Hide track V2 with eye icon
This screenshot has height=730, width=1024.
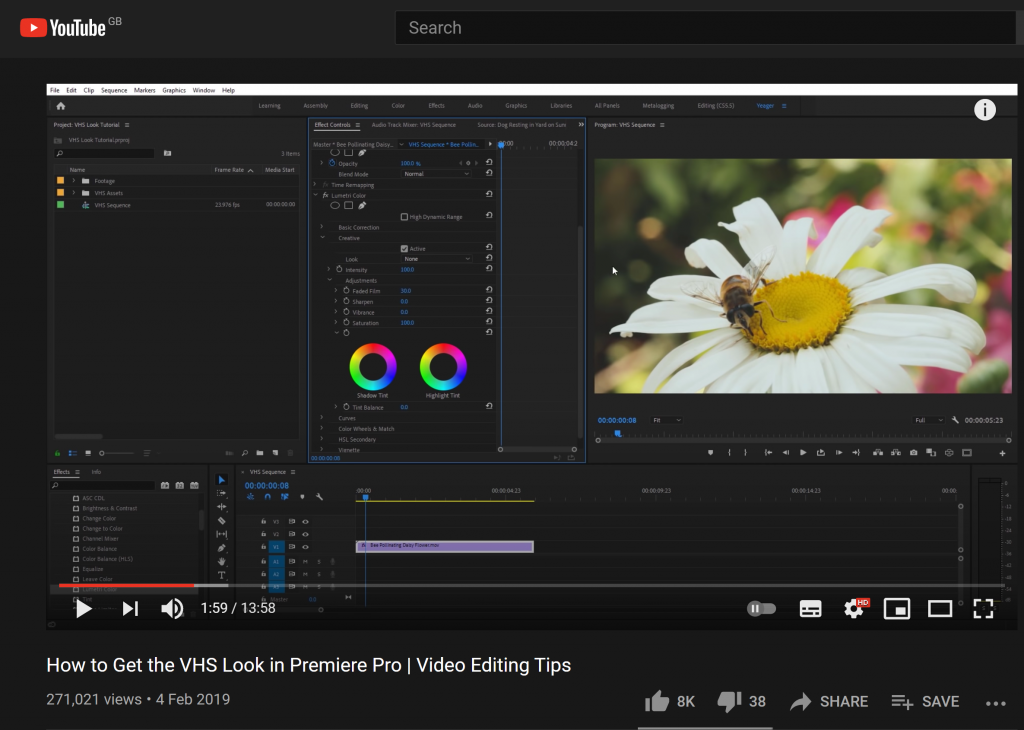point(305,534)
